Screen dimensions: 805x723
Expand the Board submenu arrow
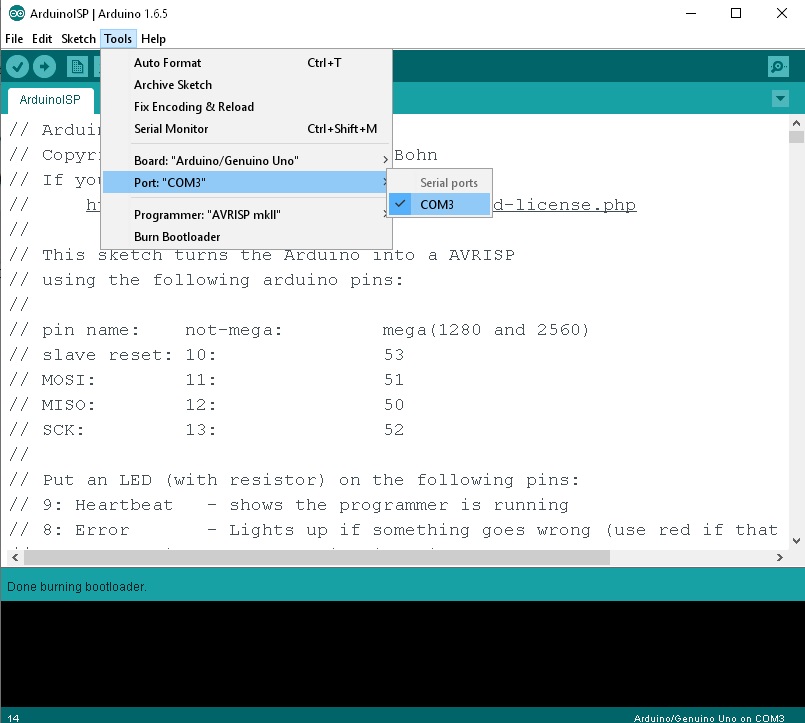(385, 160)
